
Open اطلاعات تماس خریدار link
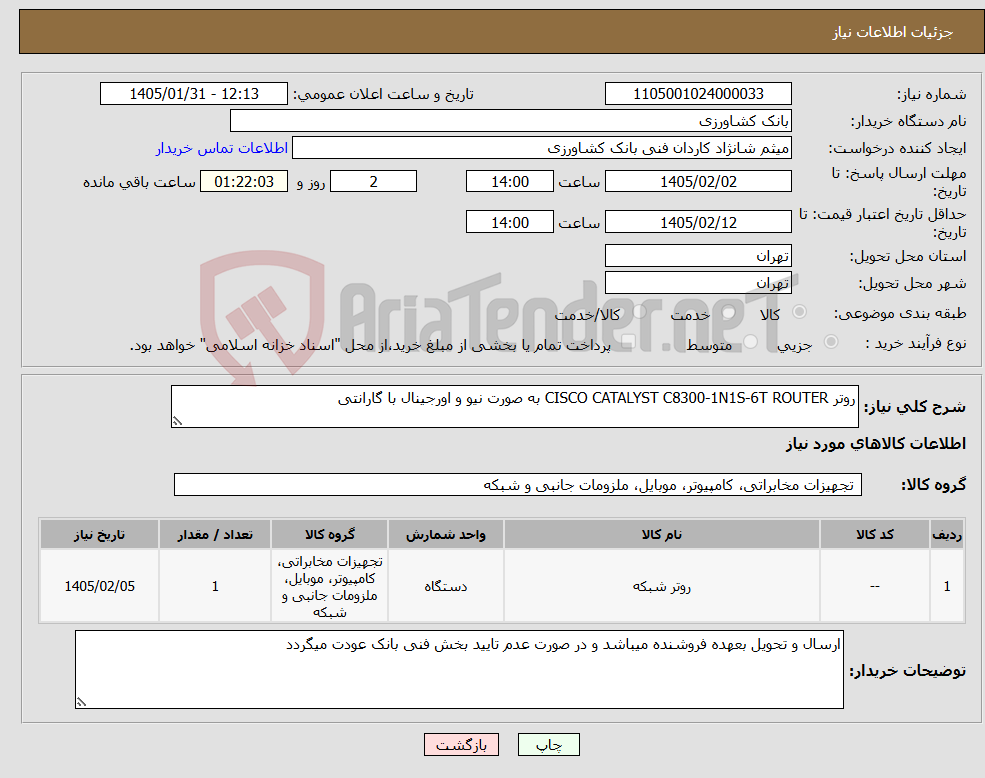click(x=222, y=148)
